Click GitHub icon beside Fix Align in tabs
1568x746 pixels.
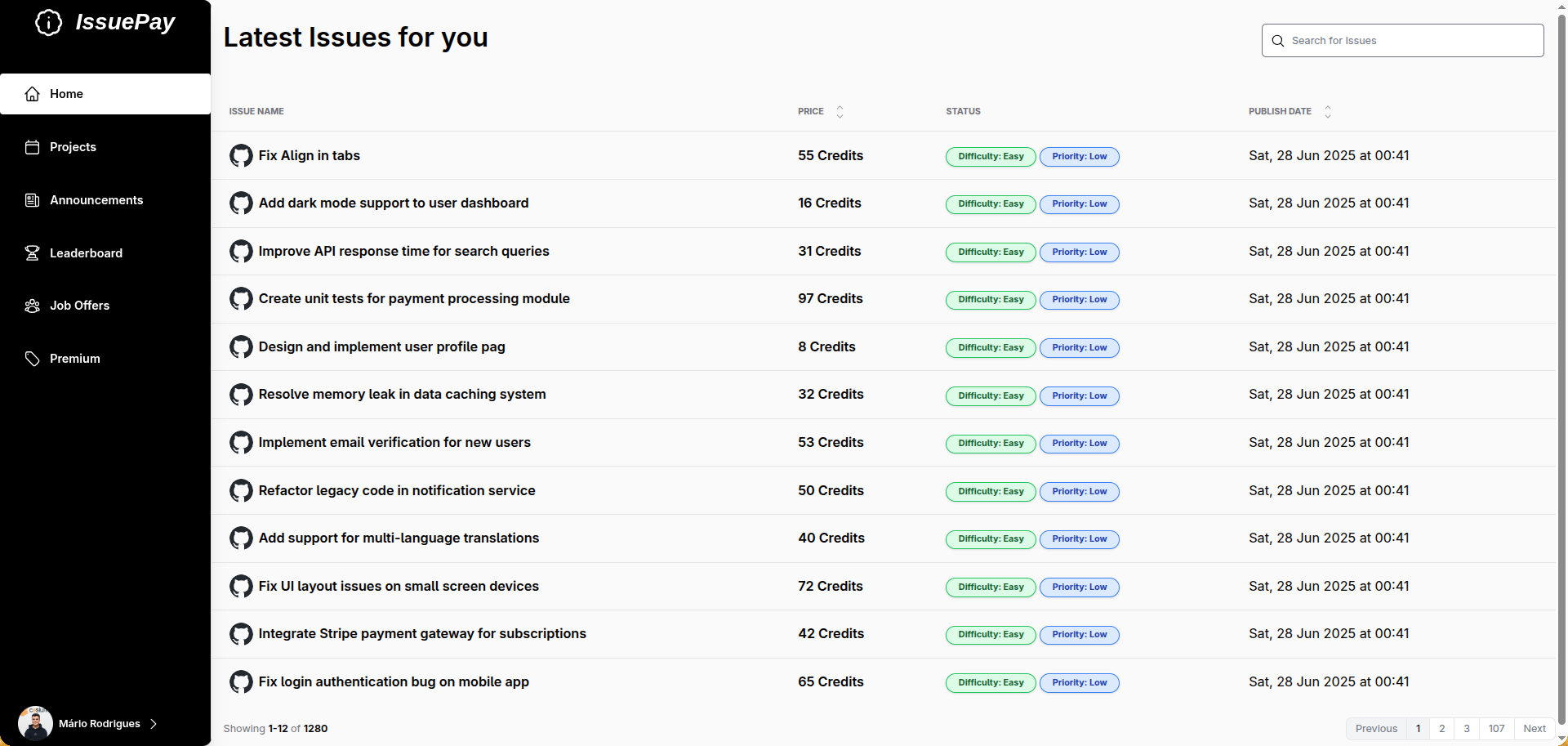(x=241, y=155)
